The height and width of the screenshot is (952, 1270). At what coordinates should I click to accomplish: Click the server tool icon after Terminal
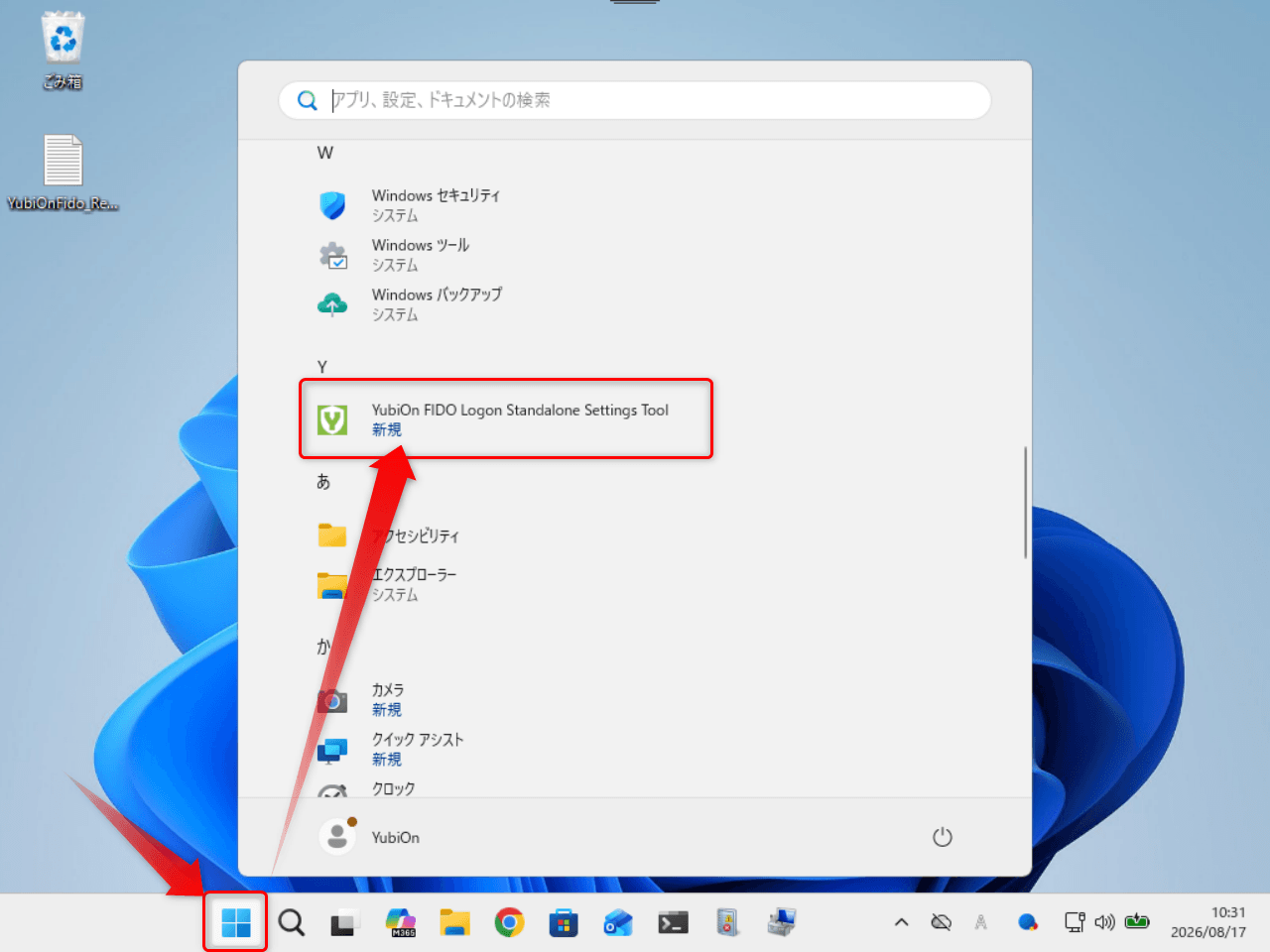point(727,923)
